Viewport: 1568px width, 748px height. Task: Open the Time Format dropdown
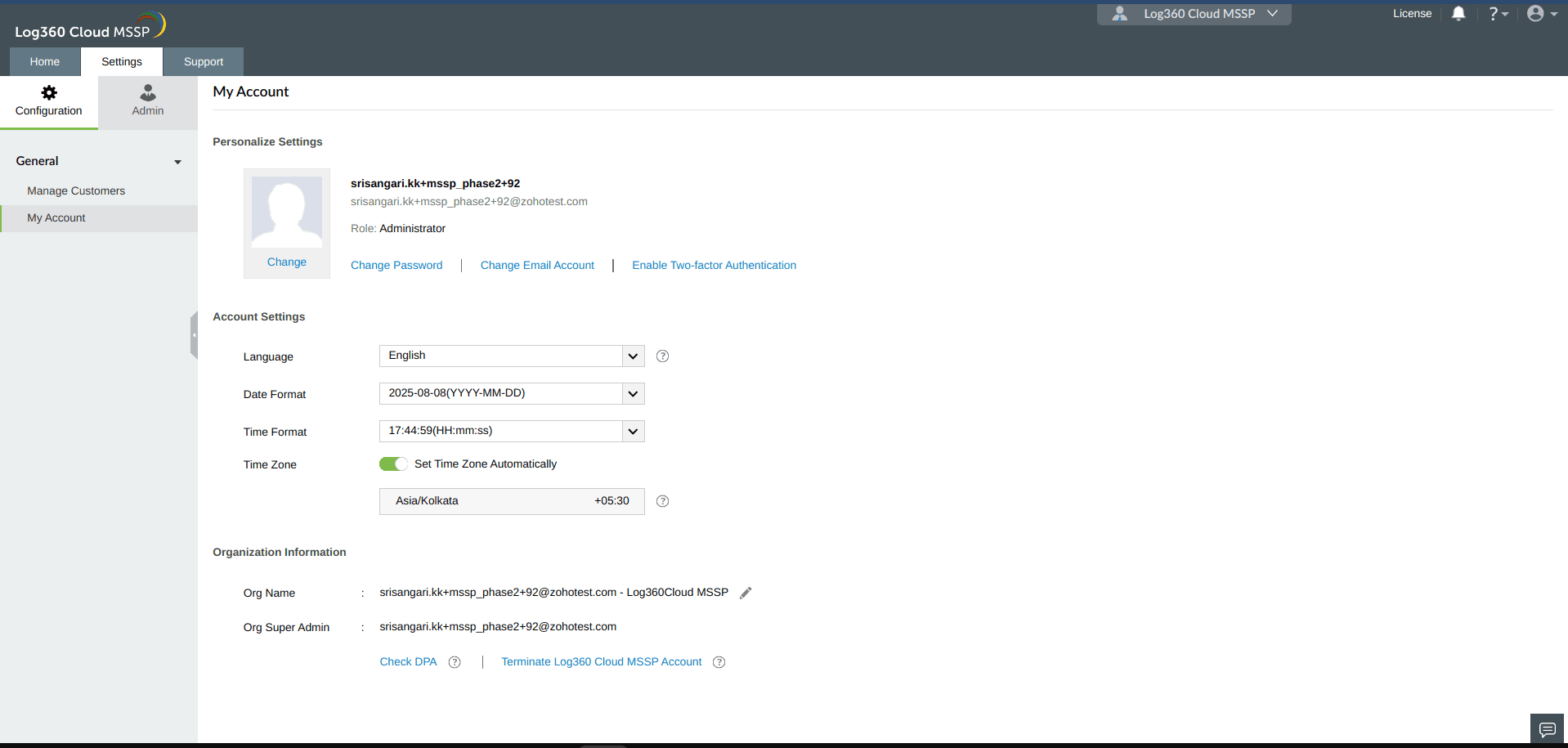point(512,432)
